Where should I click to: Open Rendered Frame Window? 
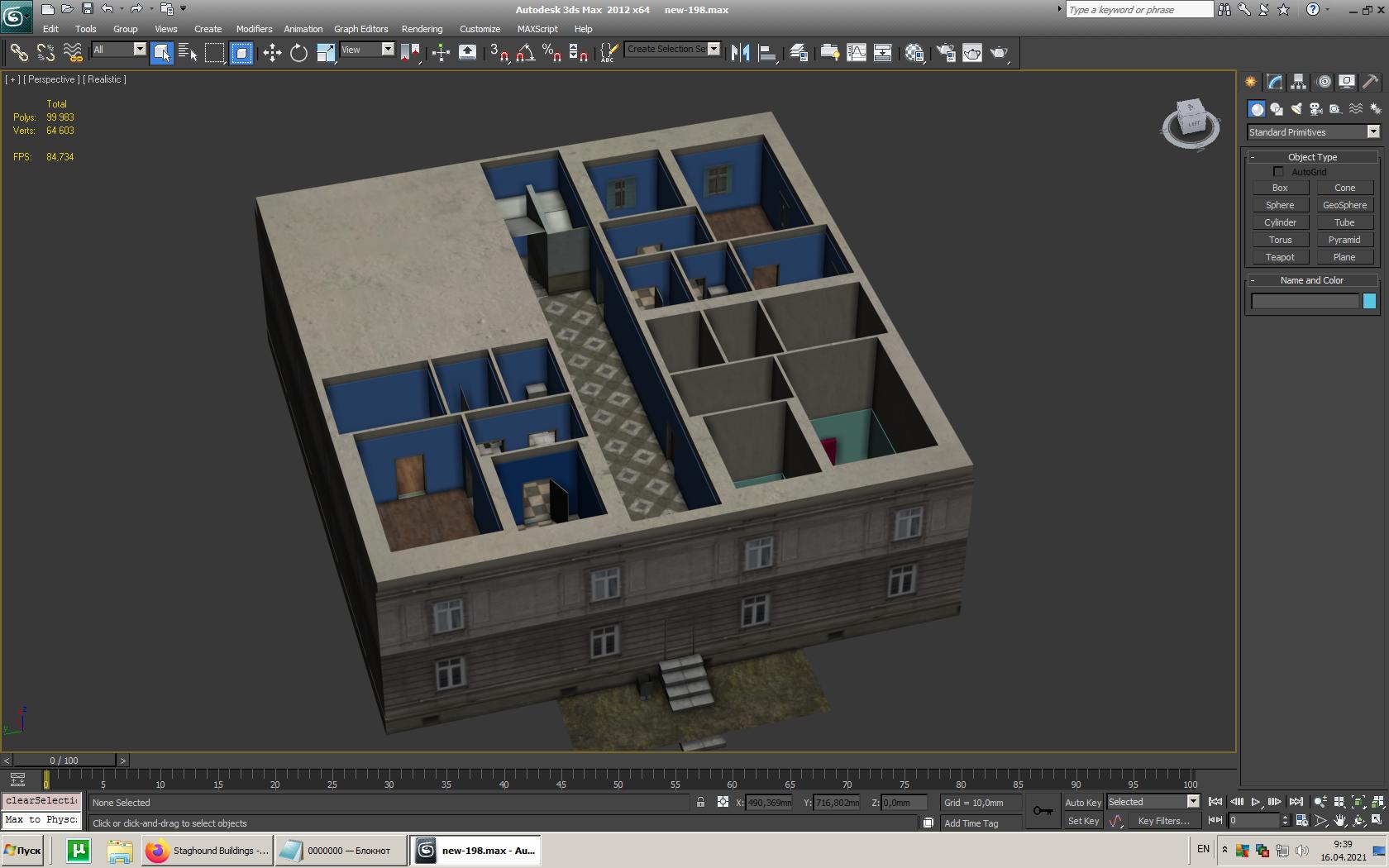[x=972, y=53]
